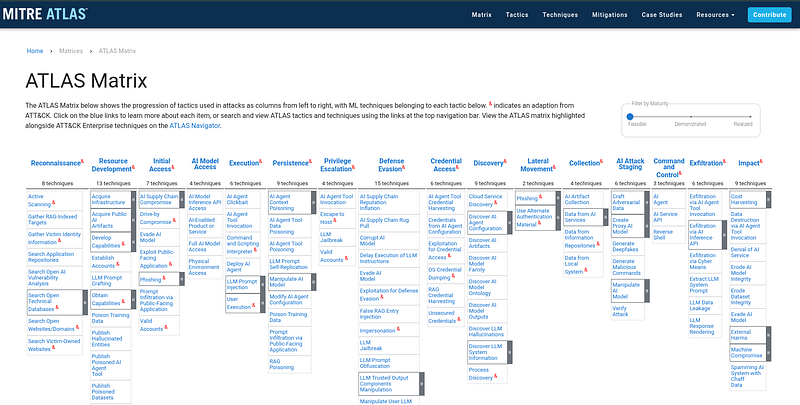800x405 pixels.
Task: Expand Data from AI Services sub-techniques
Action: (x=606, y=217)
